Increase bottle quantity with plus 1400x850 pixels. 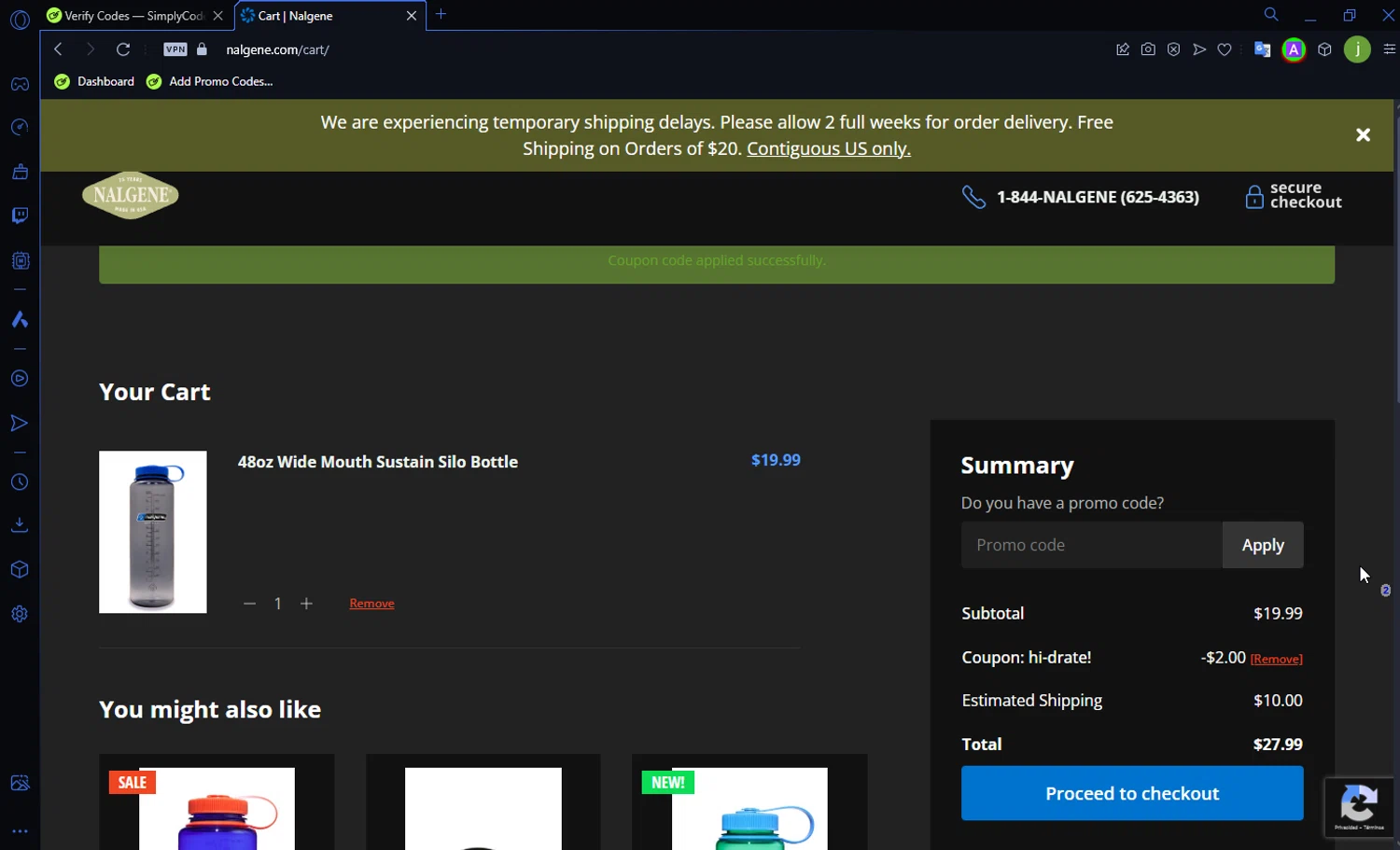[x=306, y=604]
